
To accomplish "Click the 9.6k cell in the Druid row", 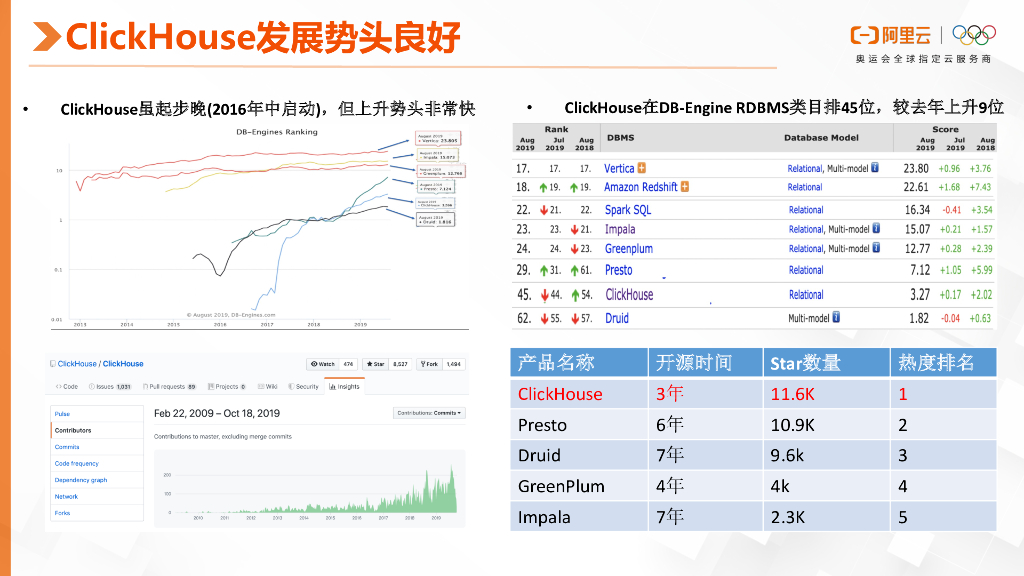I will tap(827, 455).
